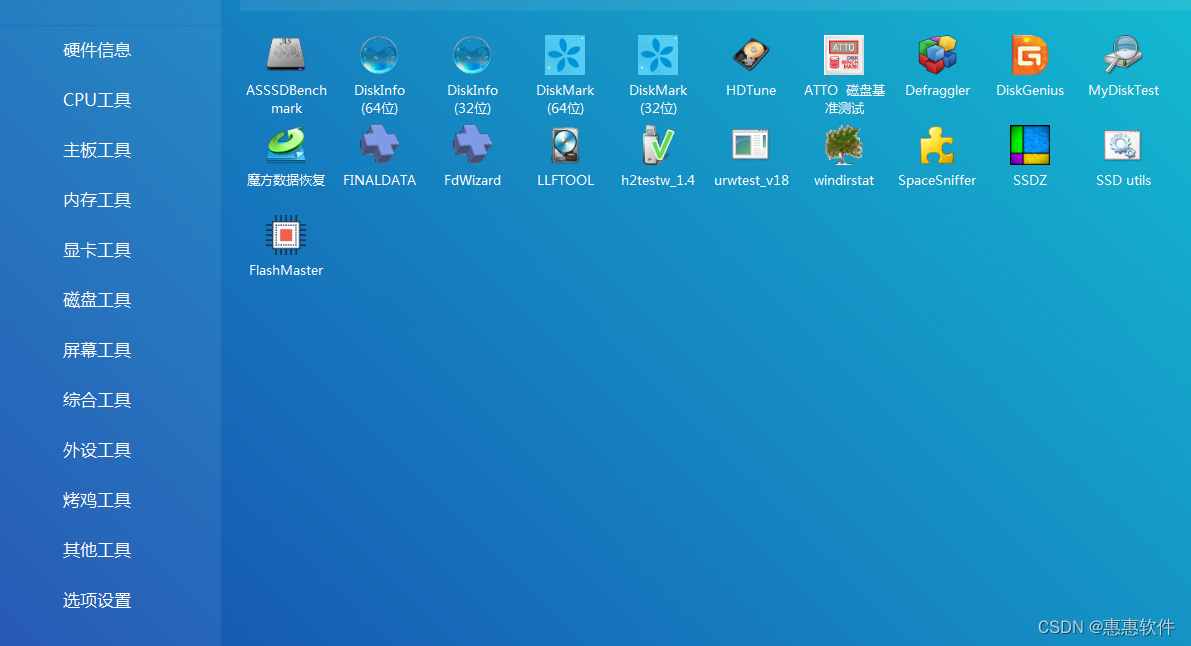Launch LLFTOOL low-level format tool
This screenshot has width=1191, height=646.
pos(565,145)
